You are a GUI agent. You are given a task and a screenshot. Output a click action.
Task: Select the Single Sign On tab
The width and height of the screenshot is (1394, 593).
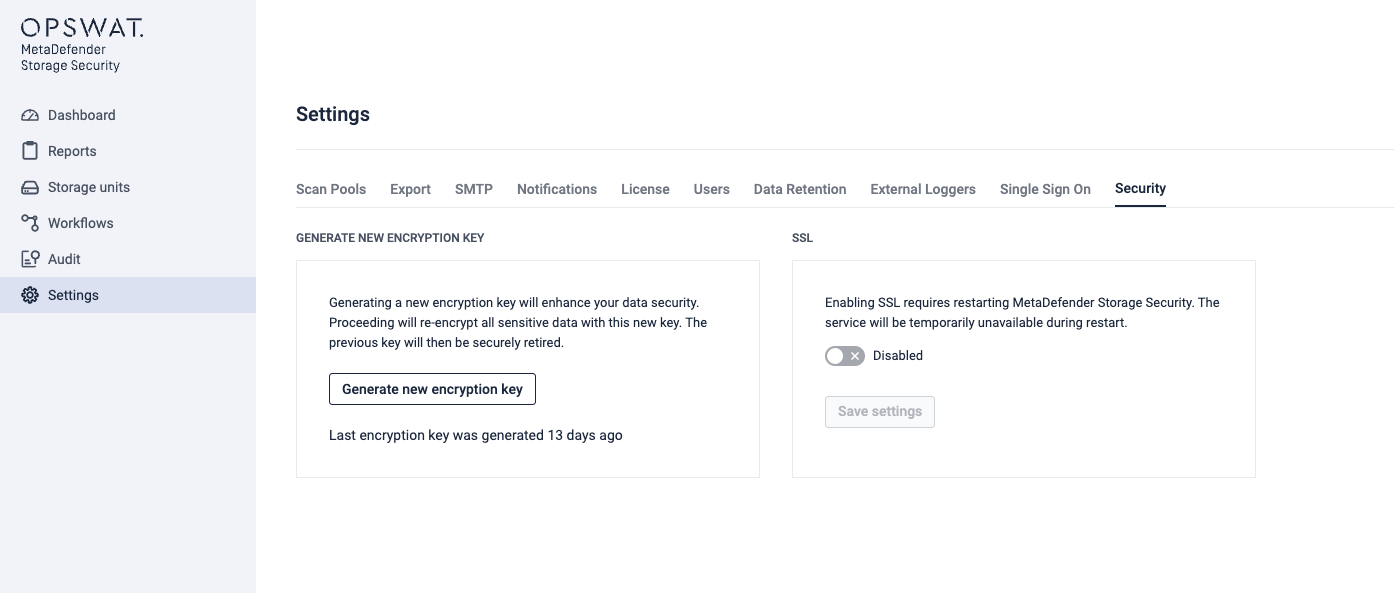click(1045, 189)
